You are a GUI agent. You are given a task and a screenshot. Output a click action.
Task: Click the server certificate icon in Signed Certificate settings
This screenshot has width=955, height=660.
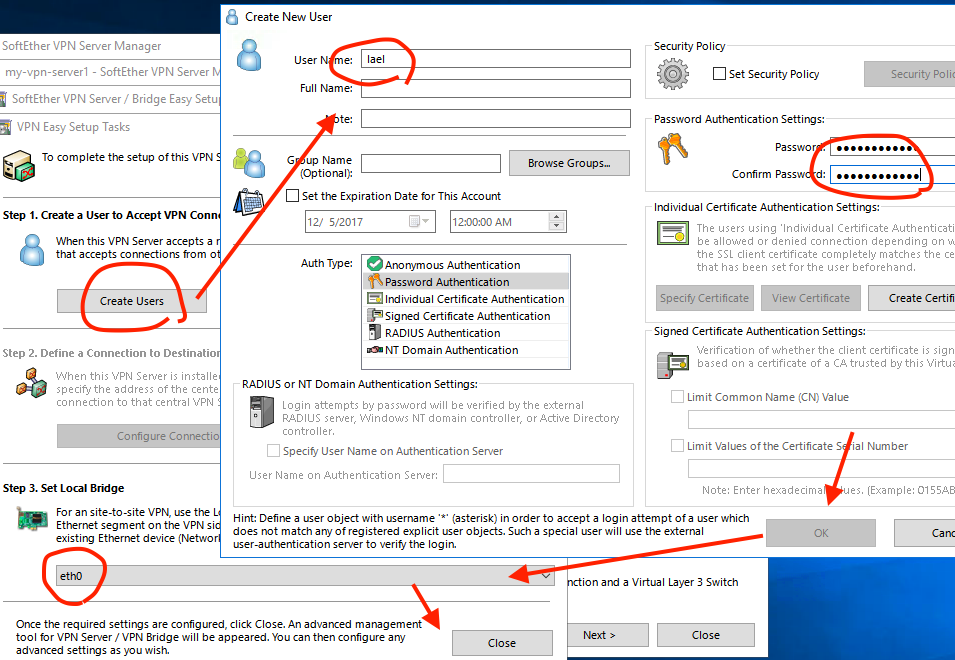click(x=673, y=365)
